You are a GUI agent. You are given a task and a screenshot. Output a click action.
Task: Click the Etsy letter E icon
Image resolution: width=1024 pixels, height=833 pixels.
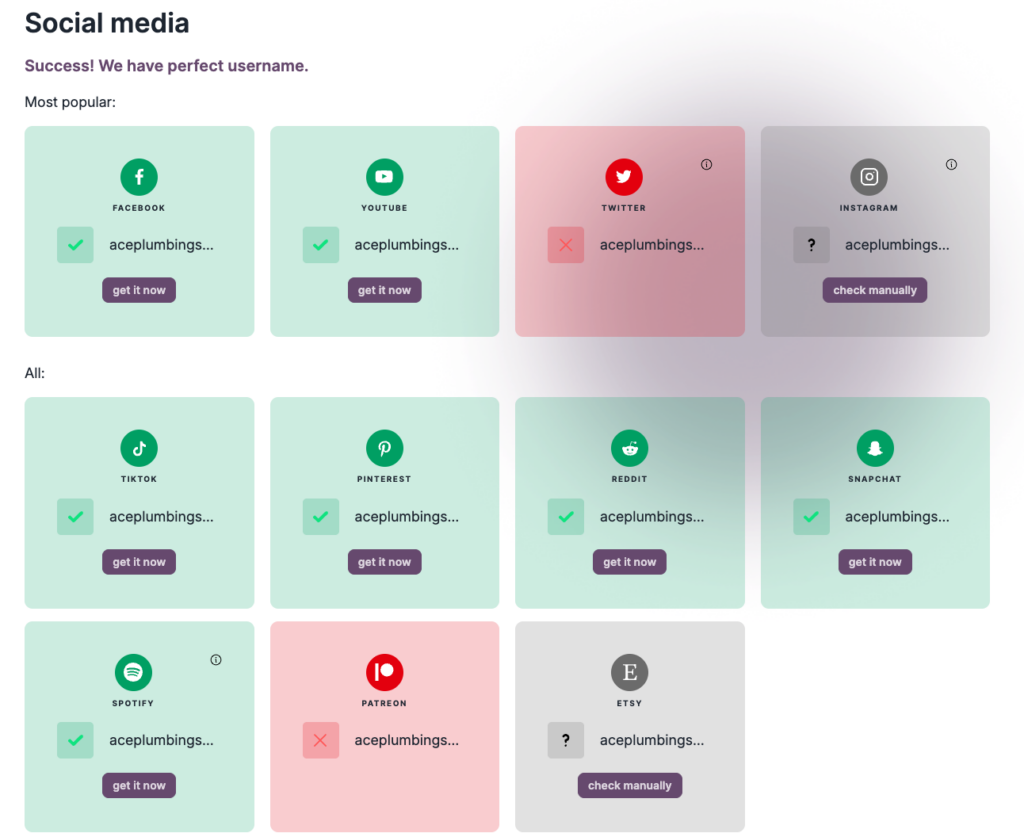630,672
